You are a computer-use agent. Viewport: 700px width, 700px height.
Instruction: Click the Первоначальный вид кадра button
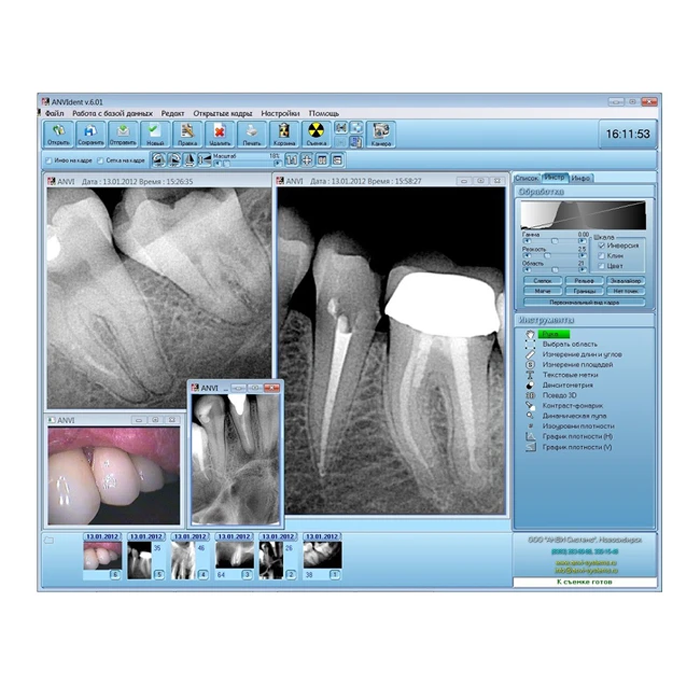584,301
